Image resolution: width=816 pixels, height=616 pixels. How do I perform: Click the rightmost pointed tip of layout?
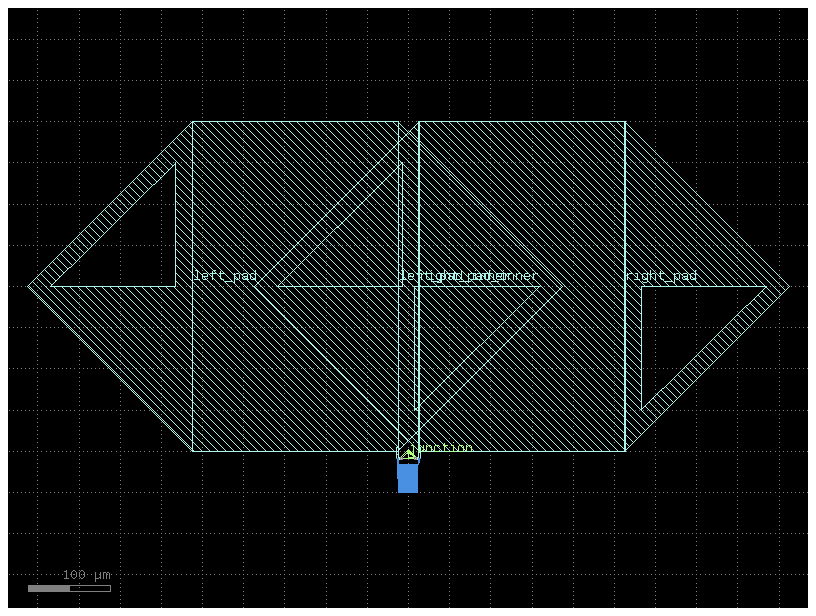point(788,286)
